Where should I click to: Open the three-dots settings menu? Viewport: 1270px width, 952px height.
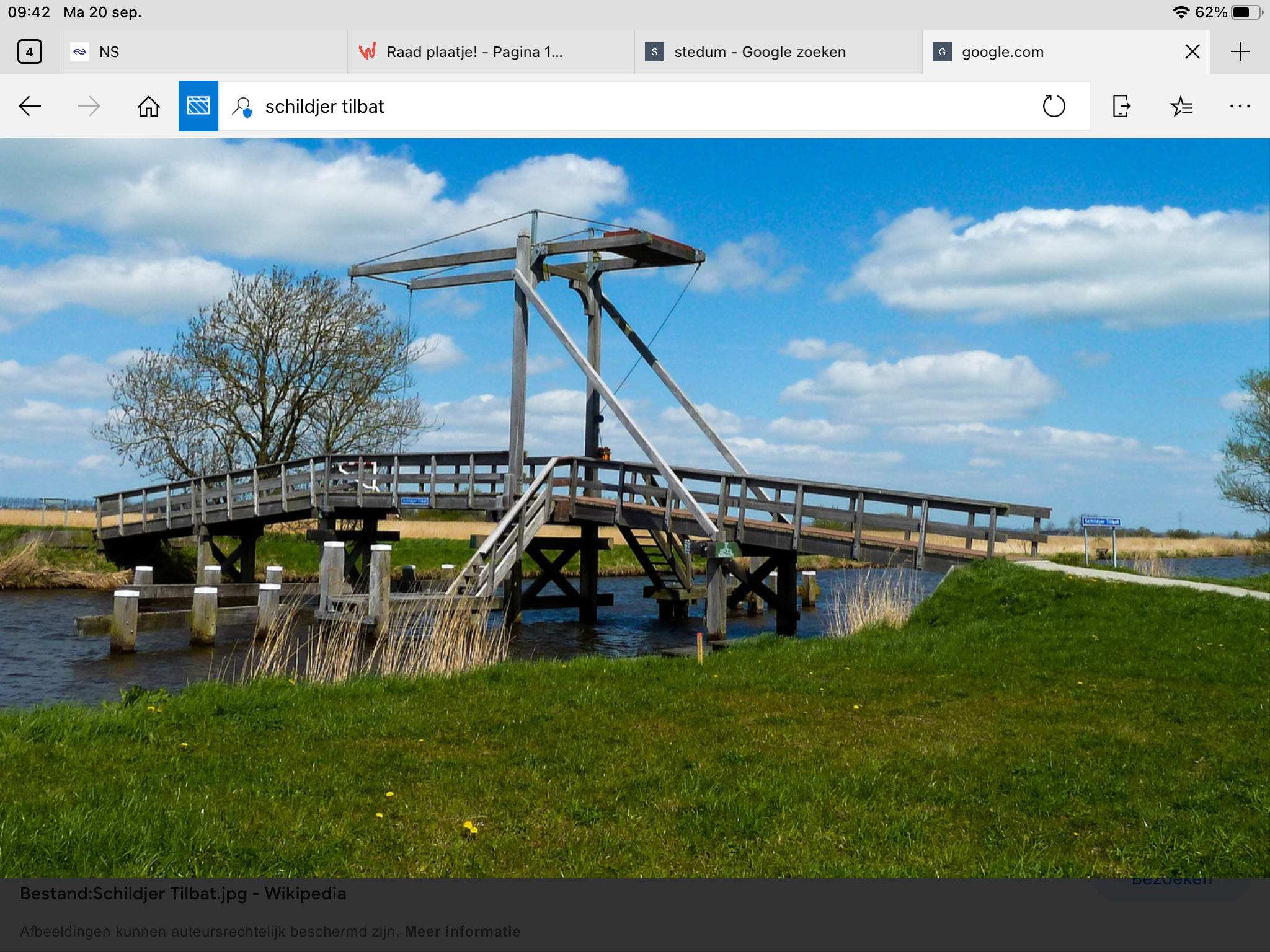[1240, 107]
